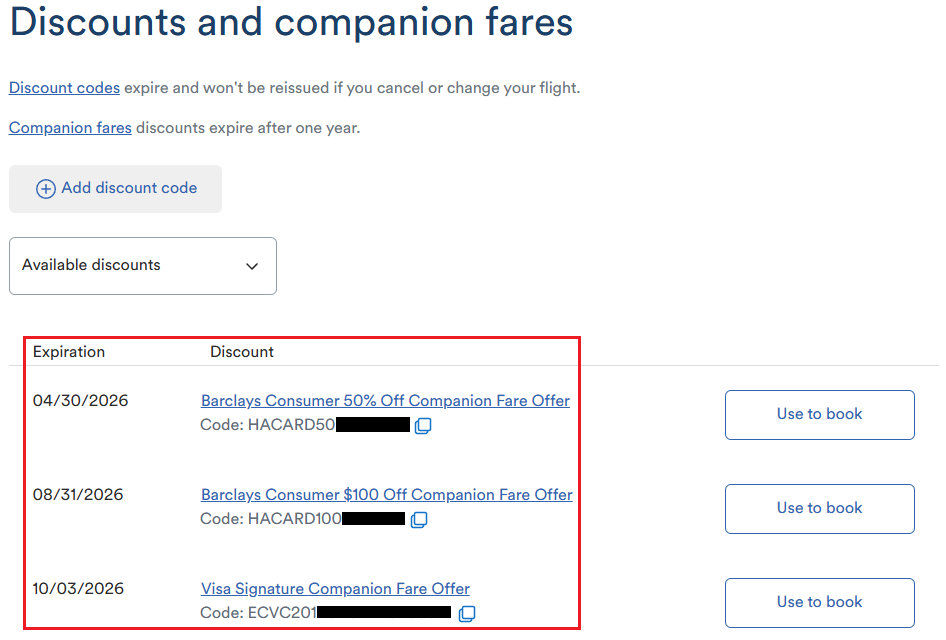Use to book the $100 Off offer
Image resolution: width=946 pixels, height=640 pixels.
[819, 509]
